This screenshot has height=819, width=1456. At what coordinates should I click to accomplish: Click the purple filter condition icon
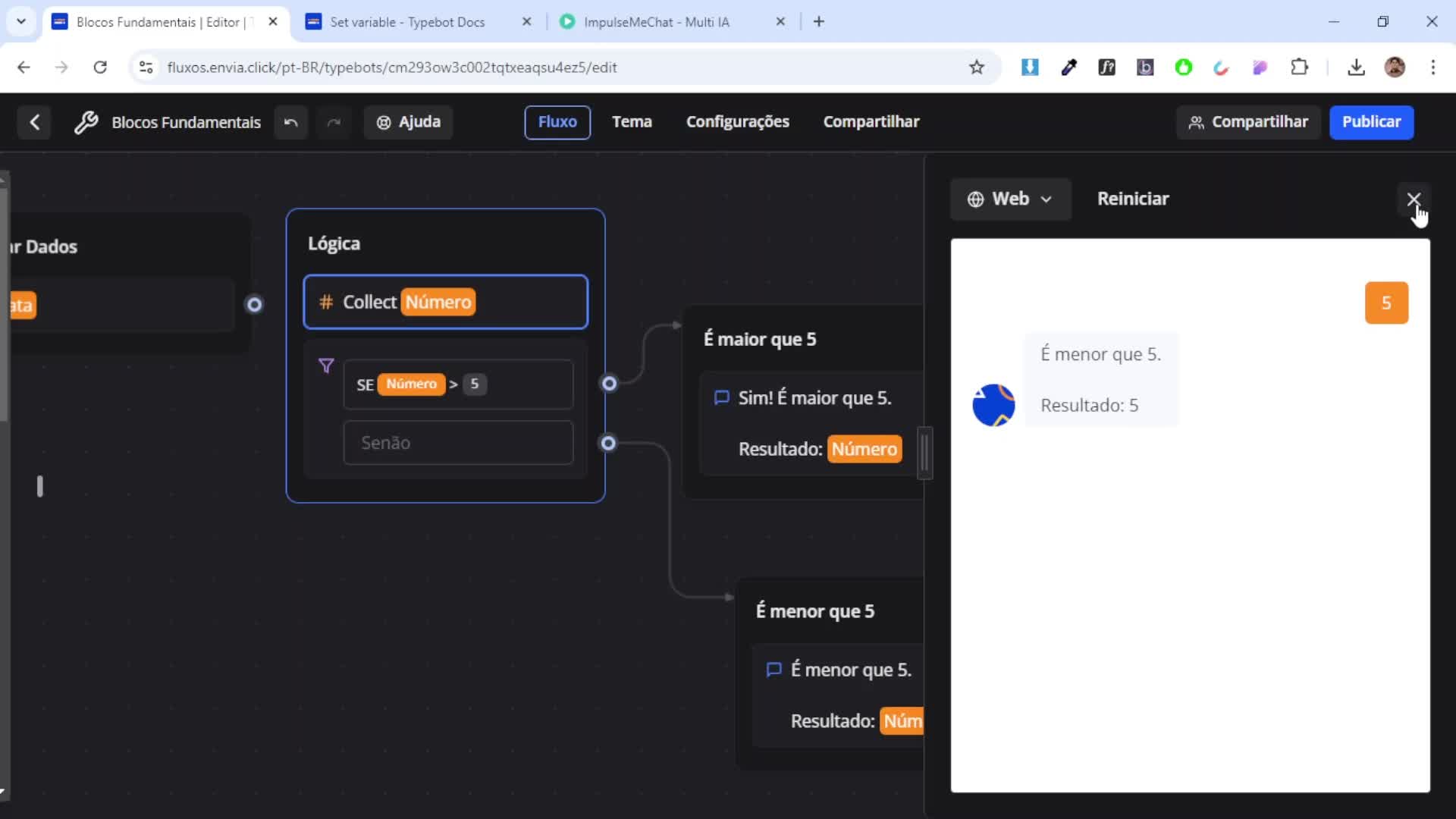[x=326, y=366]
